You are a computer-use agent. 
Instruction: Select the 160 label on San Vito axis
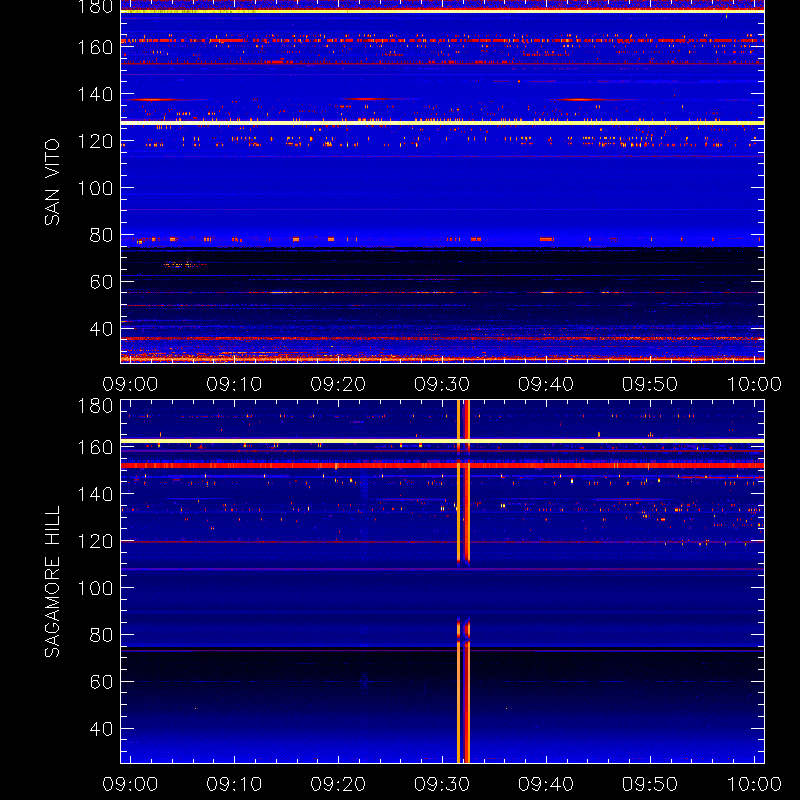coord(95,47)
